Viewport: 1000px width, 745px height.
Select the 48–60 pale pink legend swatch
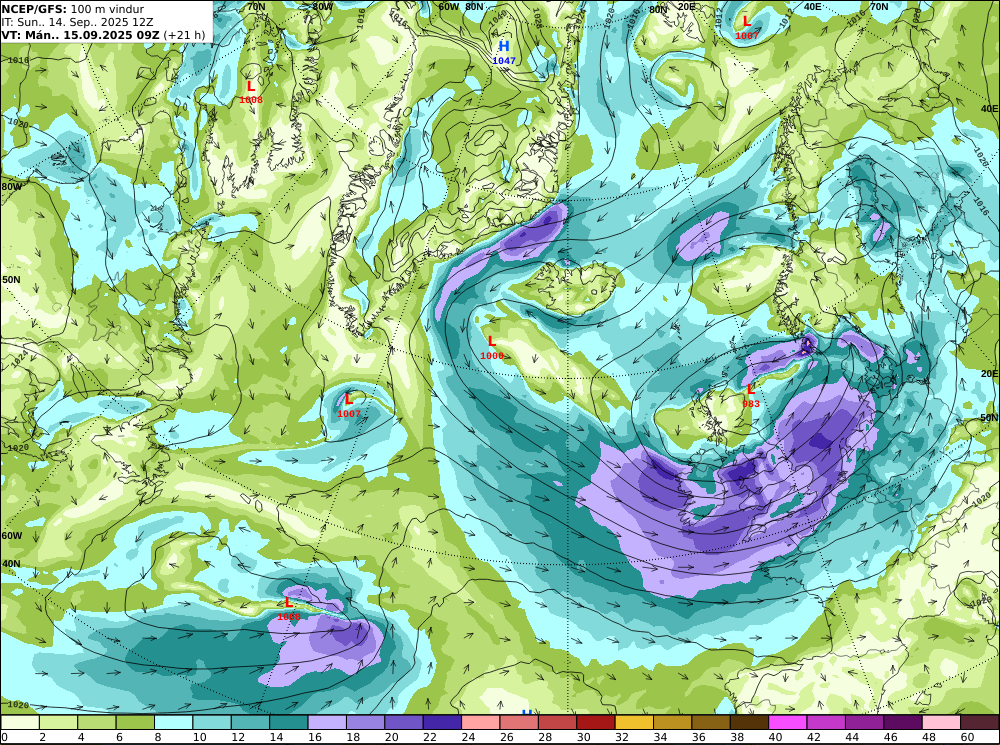[x=941, y=722]
